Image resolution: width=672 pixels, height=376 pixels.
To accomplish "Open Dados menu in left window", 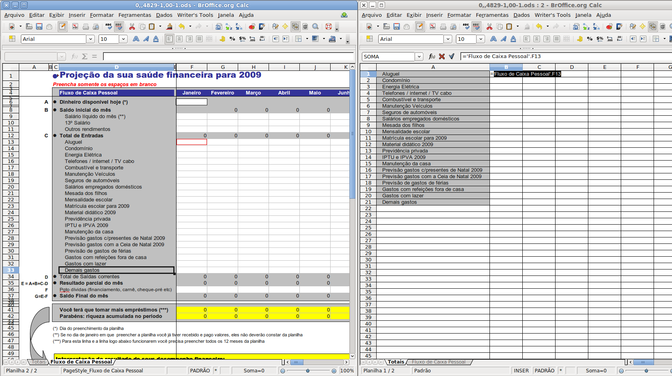I will tap(164, 15).
